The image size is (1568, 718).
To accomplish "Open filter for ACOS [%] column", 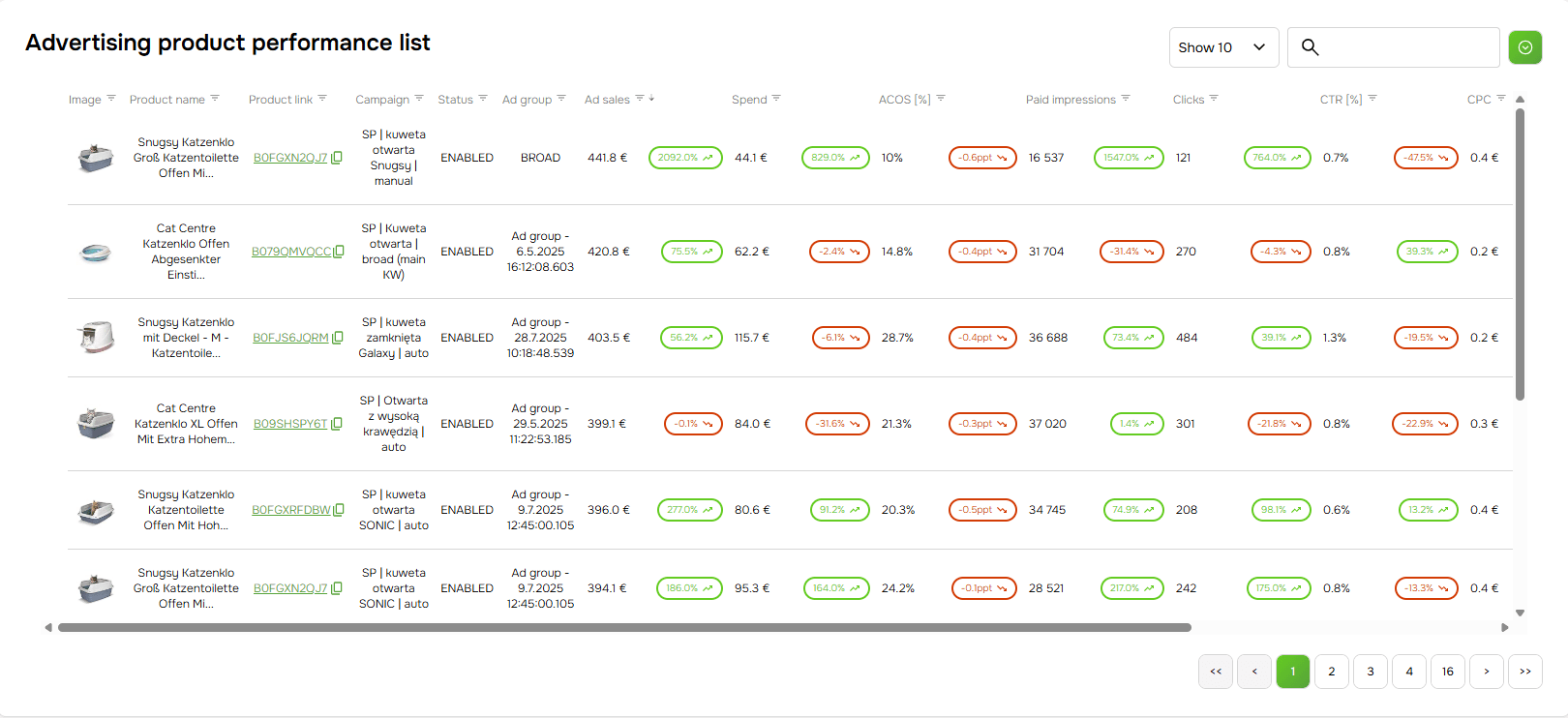I will point(941,99).
